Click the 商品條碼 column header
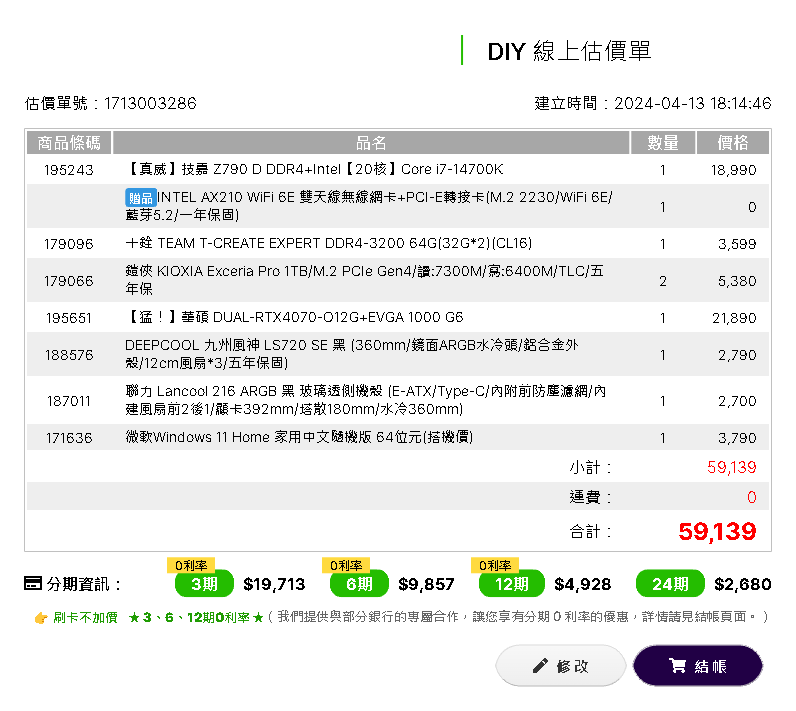This screenshot has width=796, height=711. (x=69, y=143)
